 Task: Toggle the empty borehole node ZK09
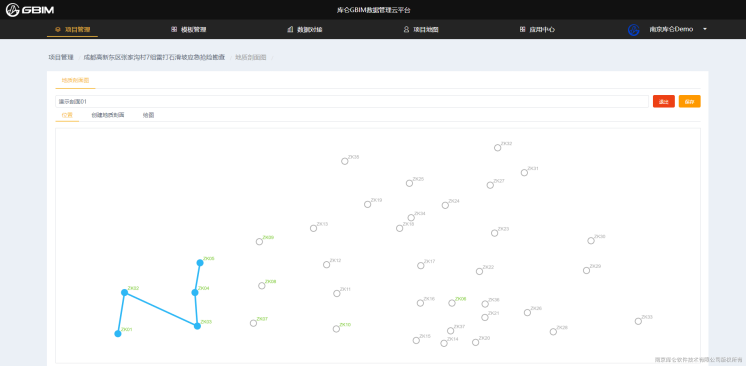pos(259,242)
